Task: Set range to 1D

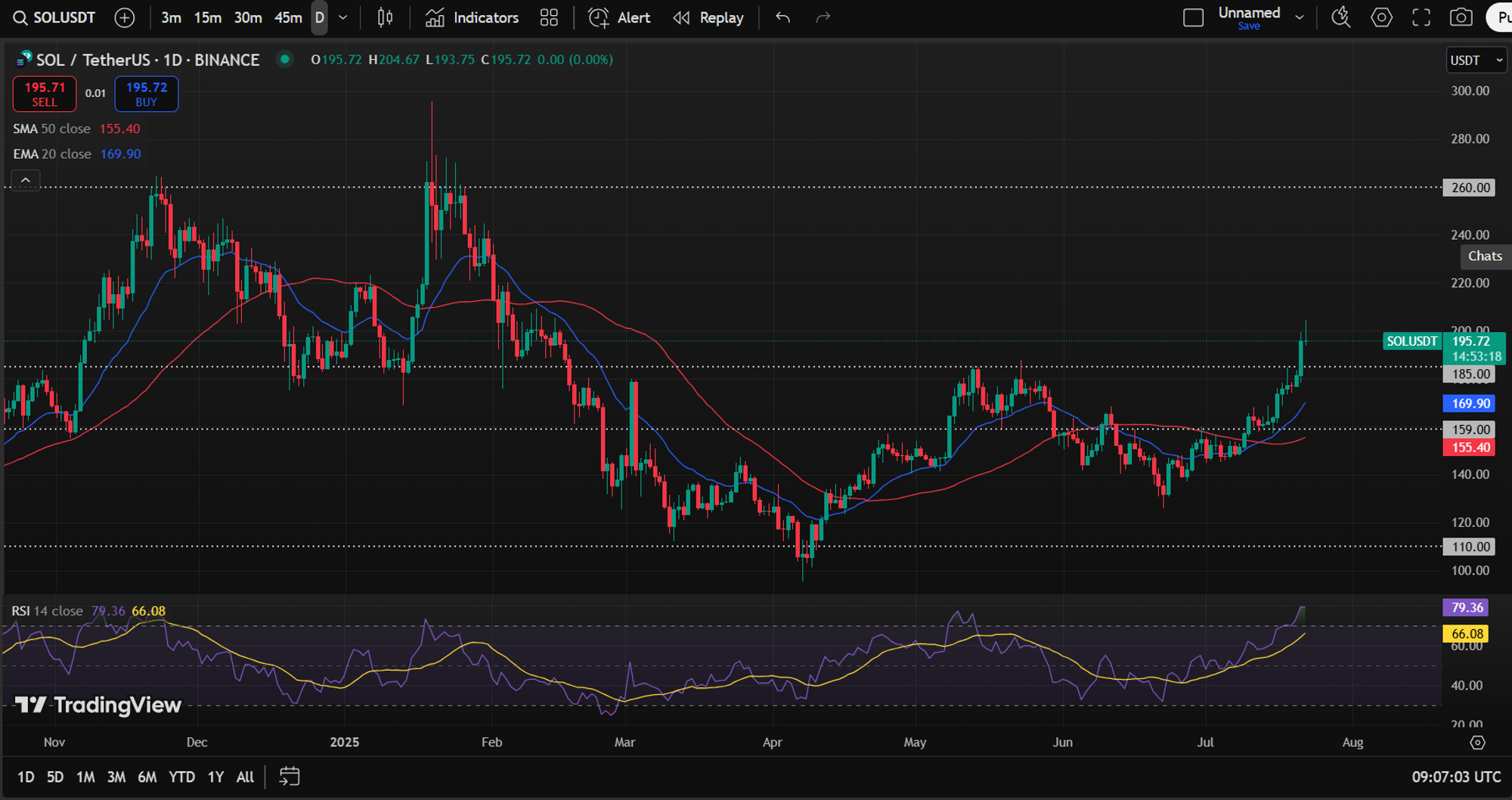Action: (x=26, y=777)
